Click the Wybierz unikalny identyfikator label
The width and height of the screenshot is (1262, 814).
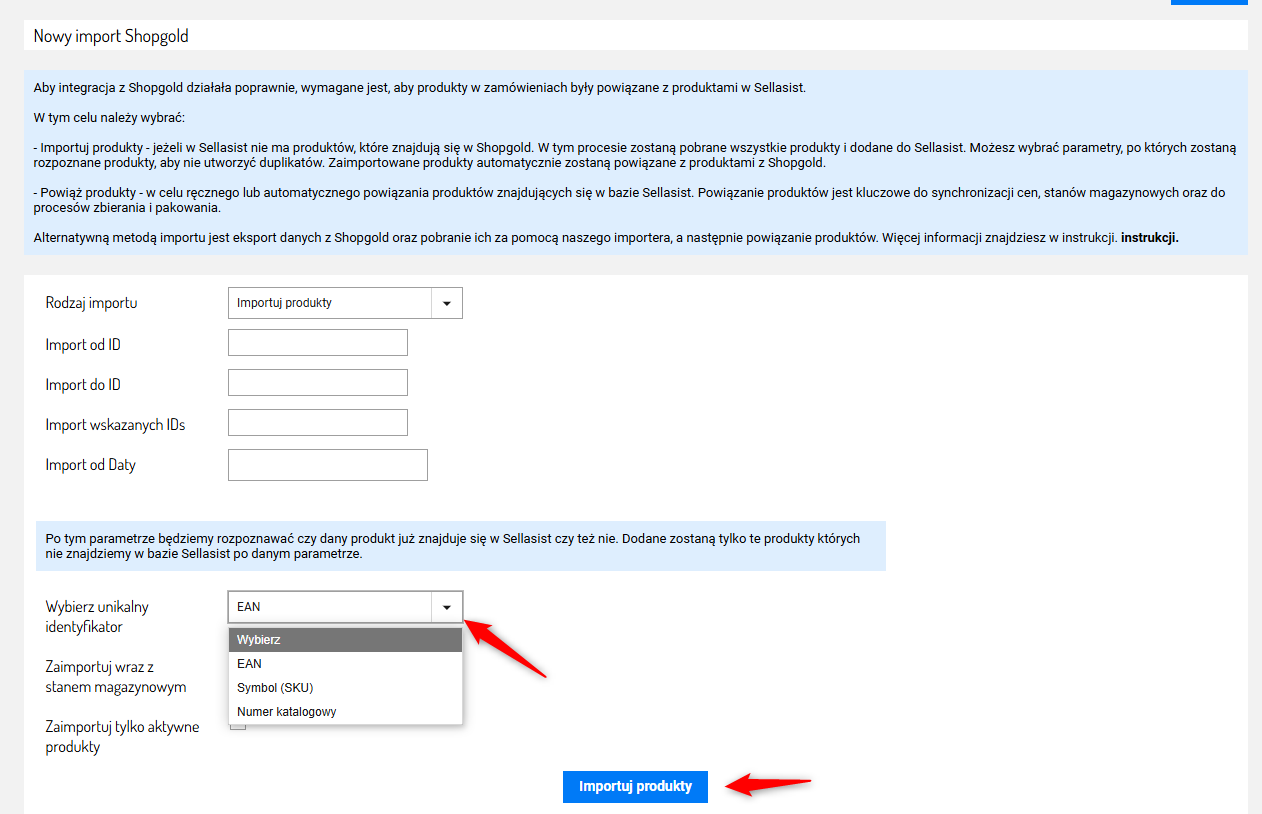pos(97,617)
